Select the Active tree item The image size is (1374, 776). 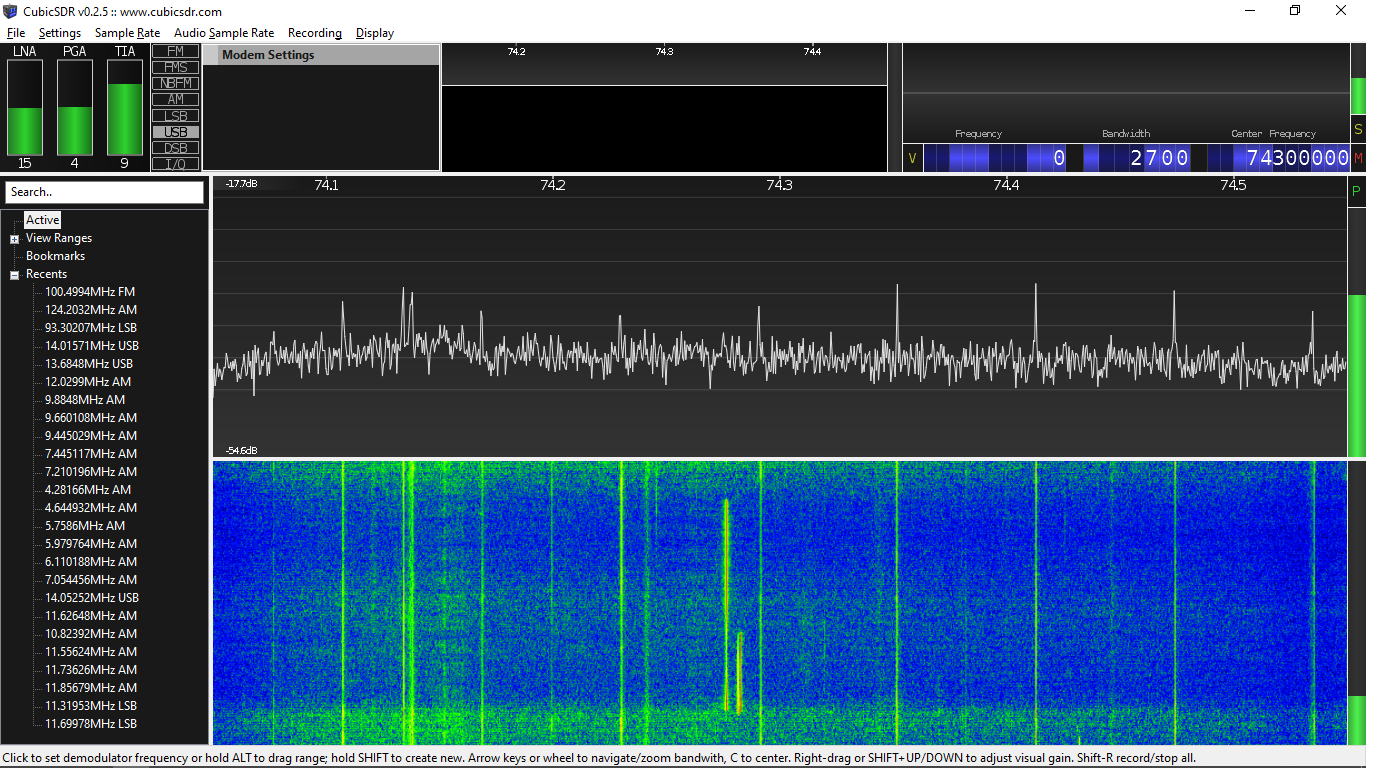pos(43,220)
